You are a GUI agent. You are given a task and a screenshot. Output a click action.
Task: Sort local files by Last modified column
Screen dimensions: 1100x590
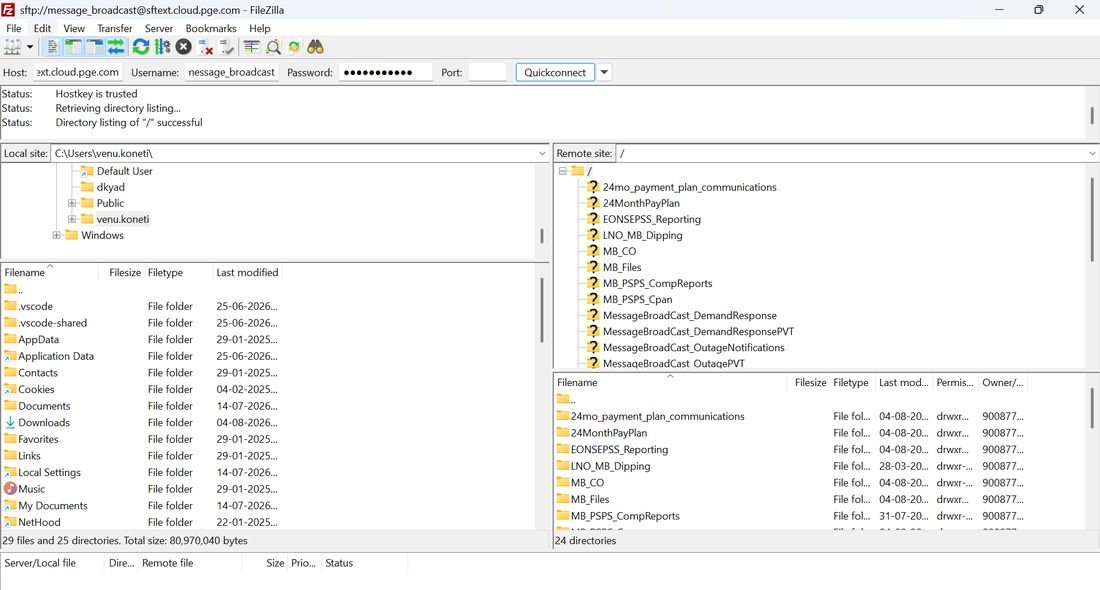(247, 272)
